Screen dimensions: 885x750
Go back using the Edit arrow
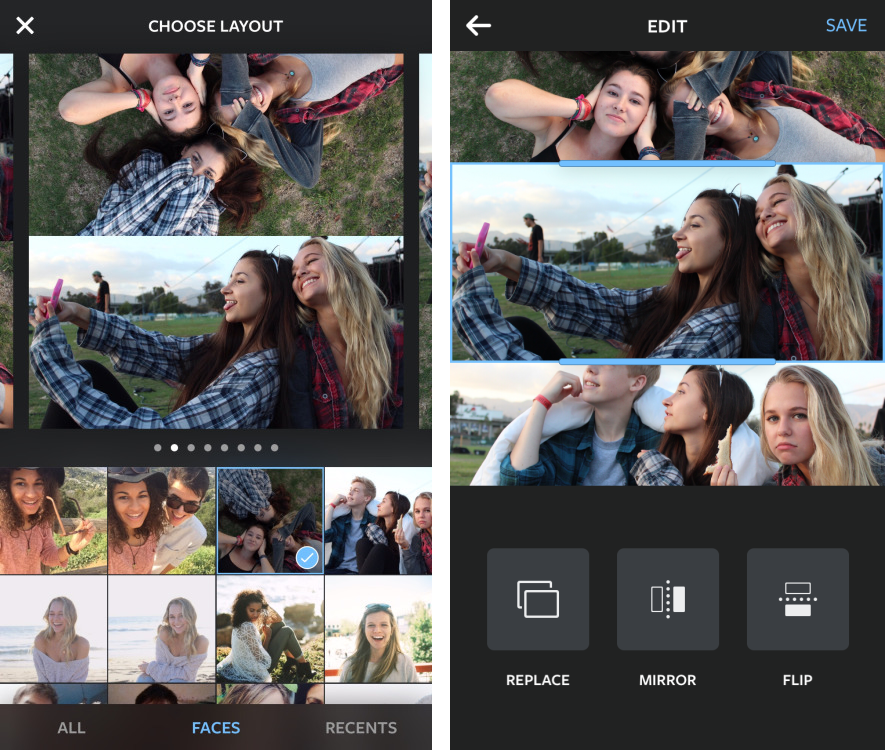(x=478, y=25)
